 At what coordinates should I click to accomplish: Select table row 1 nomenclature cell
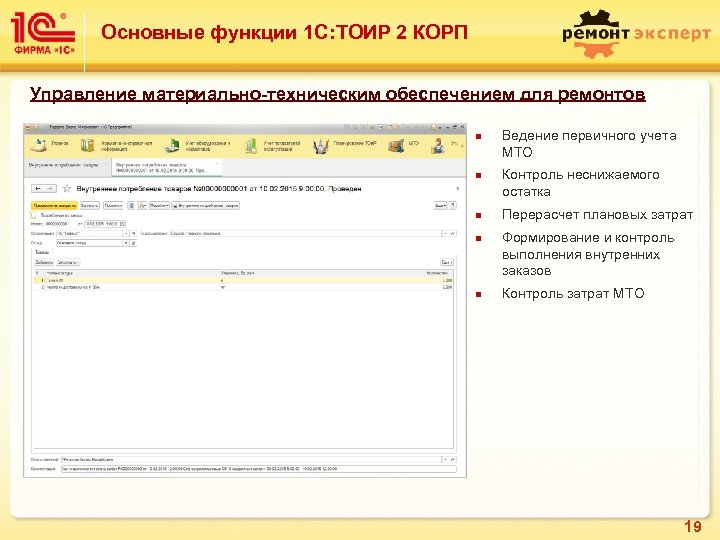click(x=132, y=280)
